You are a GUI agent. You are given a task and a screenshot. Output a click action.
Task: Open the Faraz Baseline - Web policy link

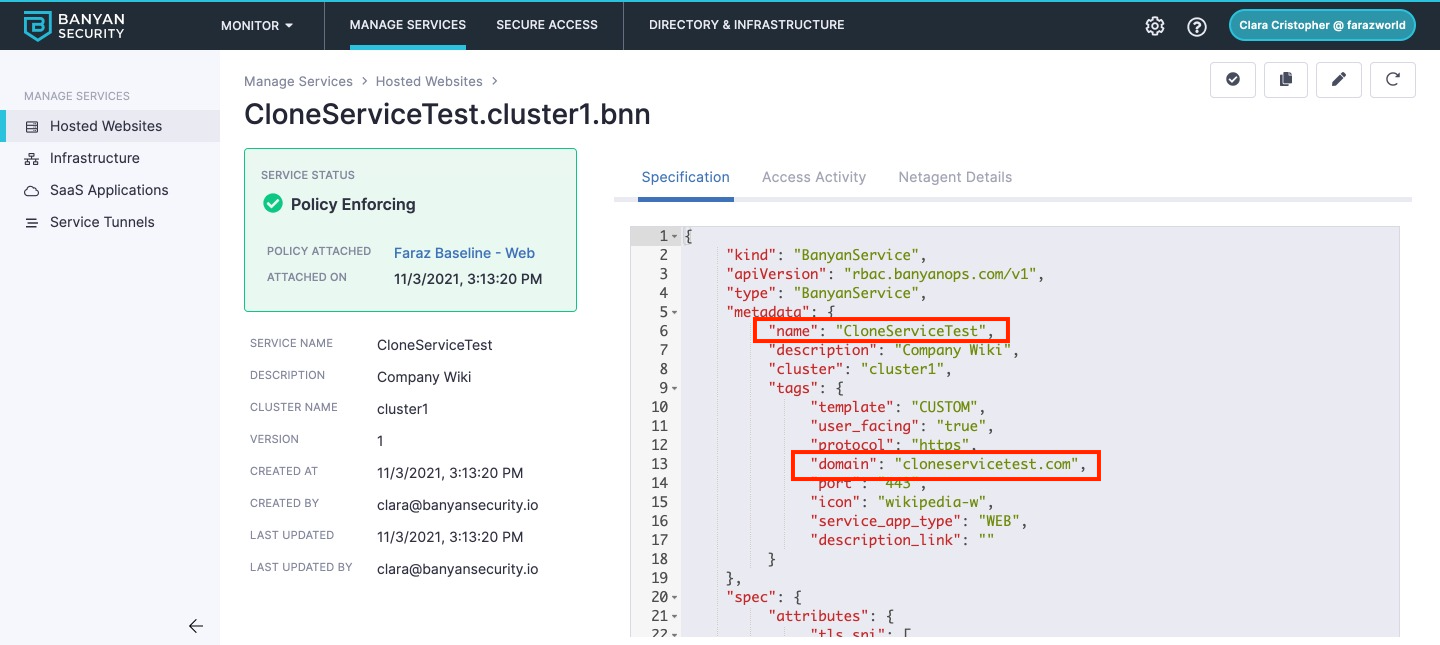click(464, 253)
